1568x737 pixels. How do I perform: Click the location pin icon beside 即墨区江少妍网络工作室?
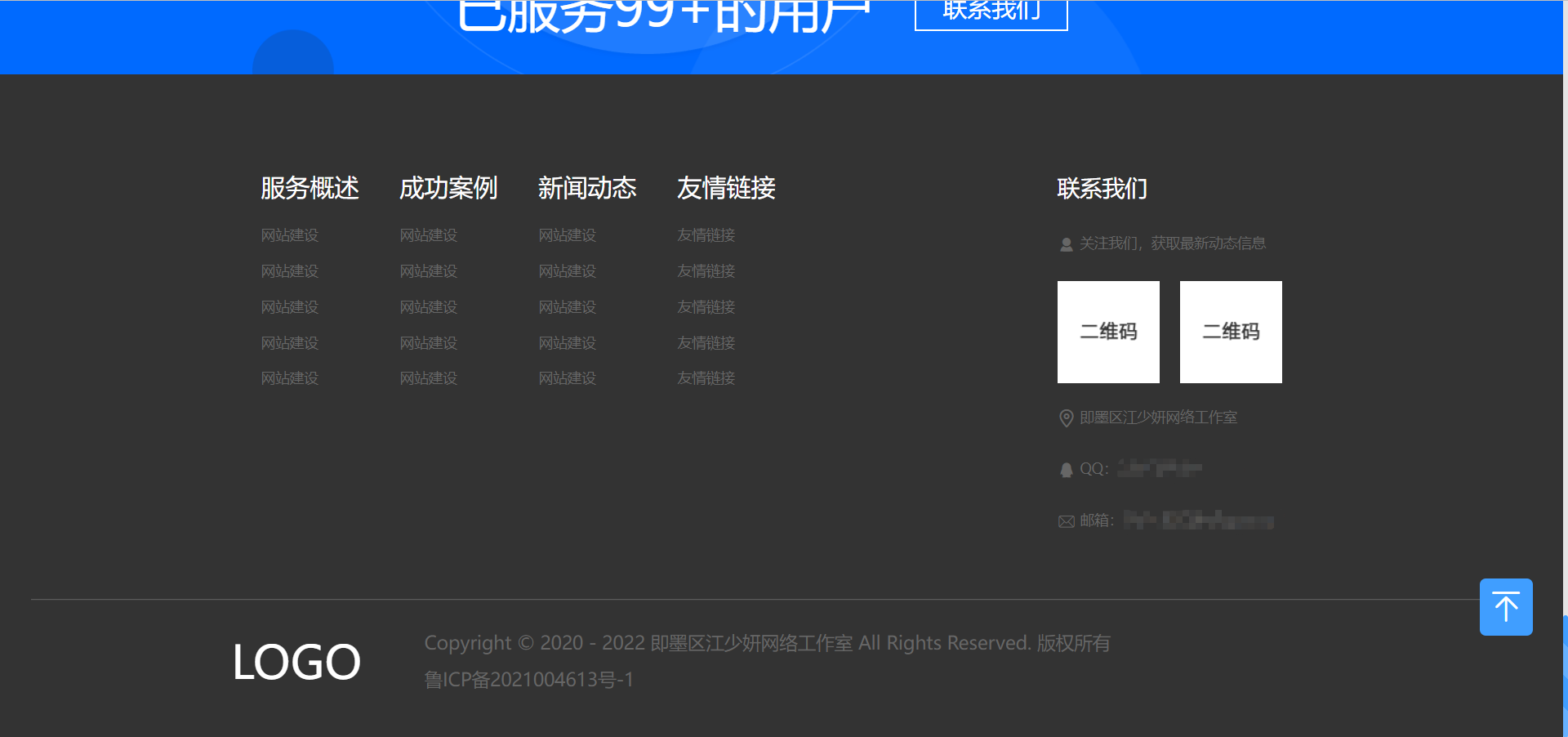(x=1065, y=418)
